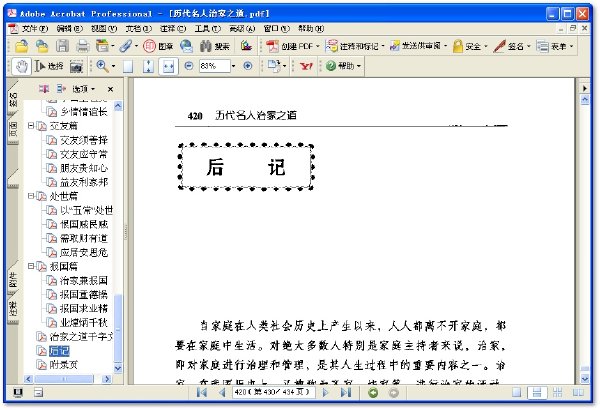The width and height of the screenshot is (600, 410).
Task: Switch to Continuous-Facing page layout
Action: (558, 392)
